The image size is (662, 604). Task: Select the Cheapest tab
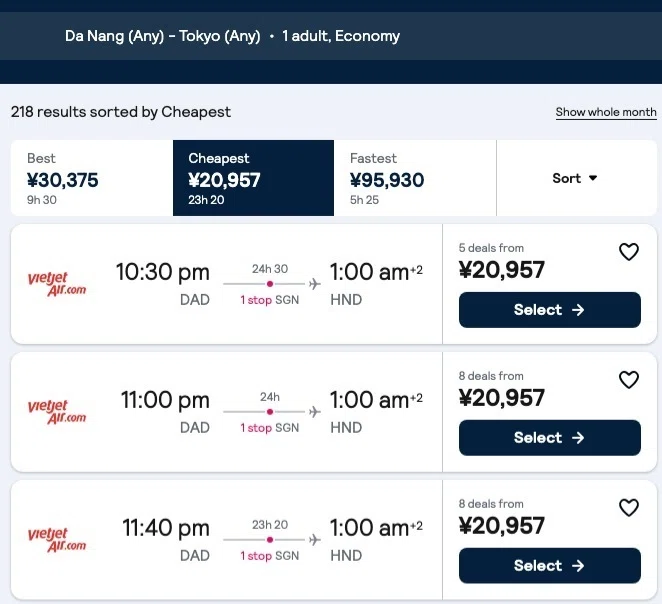click(x=253, y=178)
